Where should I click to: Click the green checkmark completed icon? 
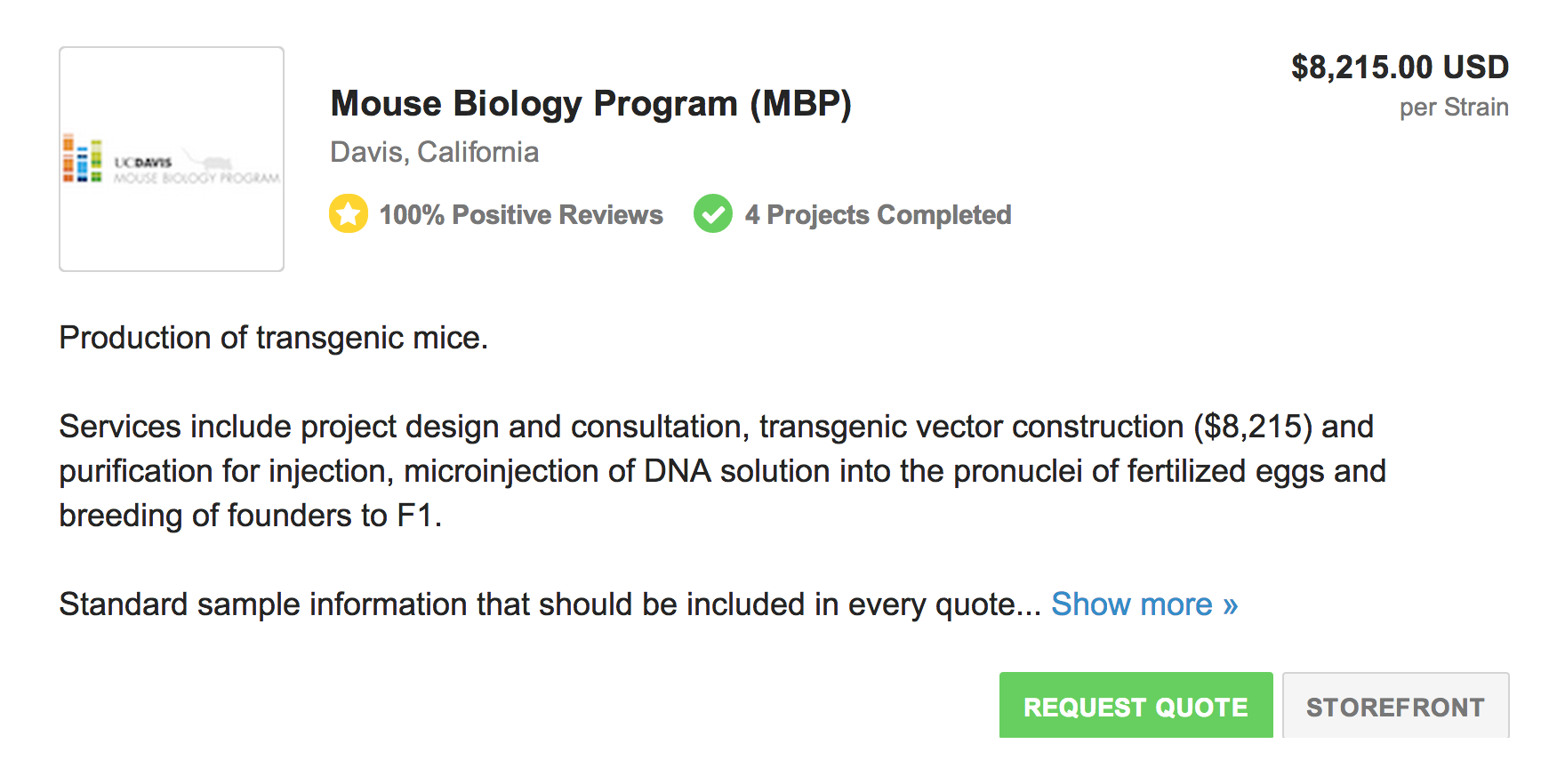pos(713,214)
